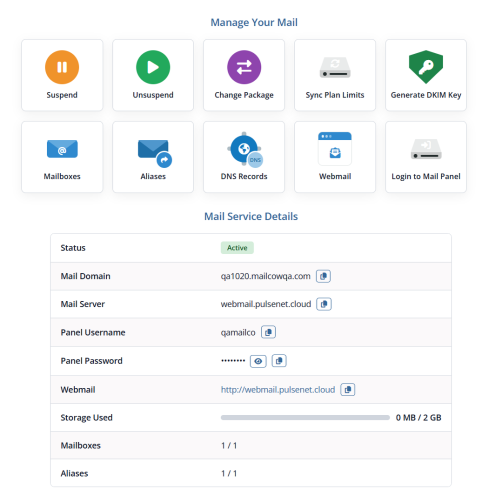Click the Login to Mail Panel label

tap(426, 176)
